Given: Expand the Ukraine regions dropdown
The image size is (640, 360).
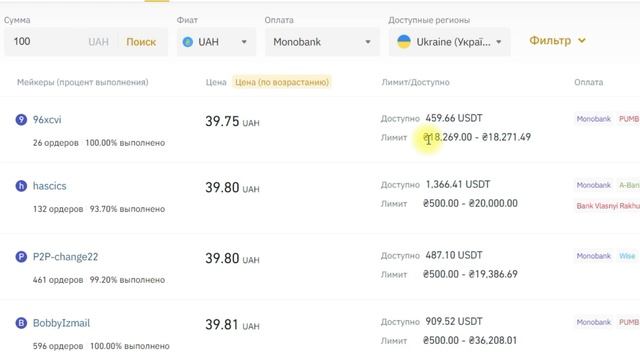Looking at the screenshot, I should click(x=449, y=42).
